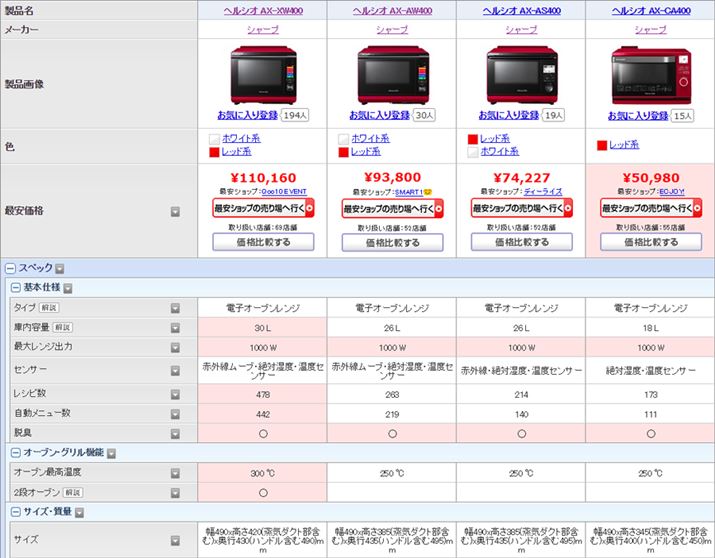Collapse the 基本仕様 section
This screenshot has height=558, width=715.
16,288
